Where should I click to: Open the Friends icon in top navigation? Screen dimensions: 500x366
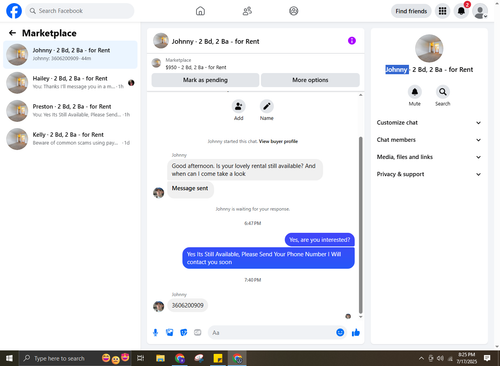point(247,11)
